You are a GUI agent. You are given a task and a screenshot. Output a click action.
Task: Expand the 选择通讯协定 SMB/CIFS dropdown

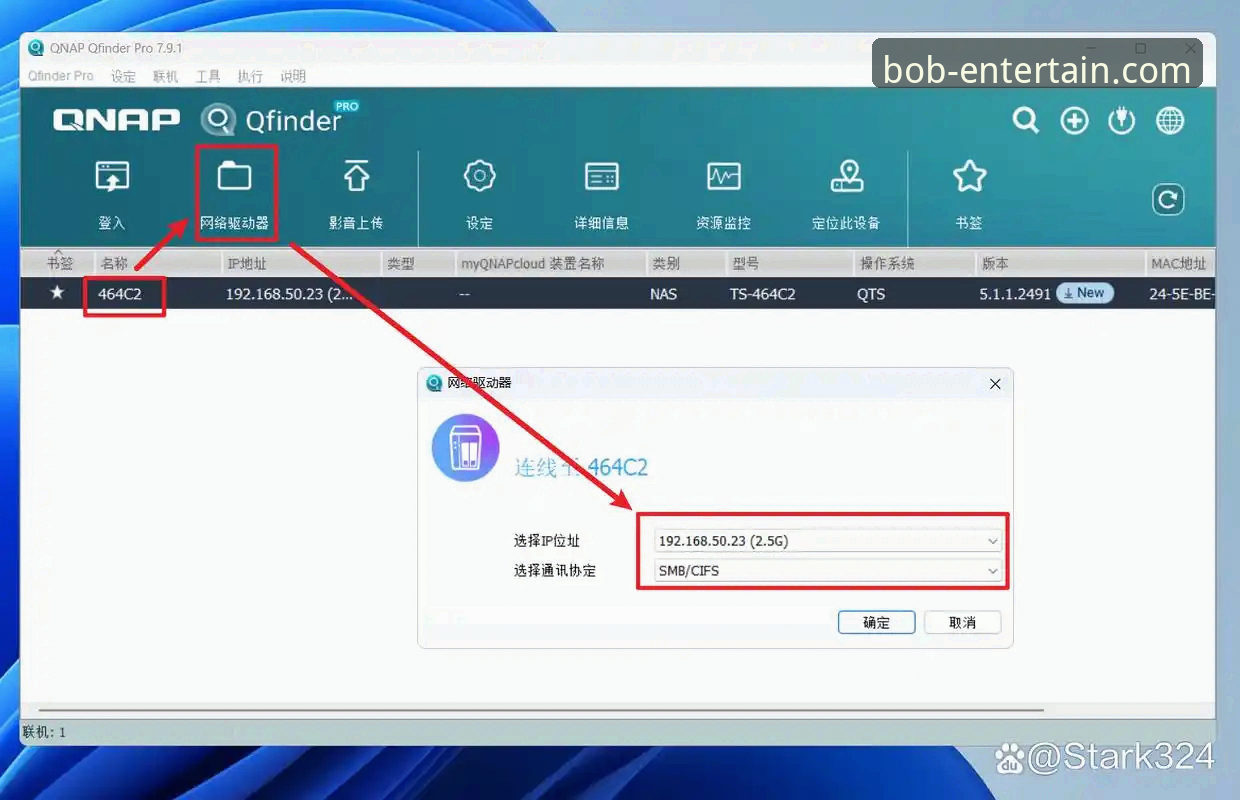[x=827, y=571]
